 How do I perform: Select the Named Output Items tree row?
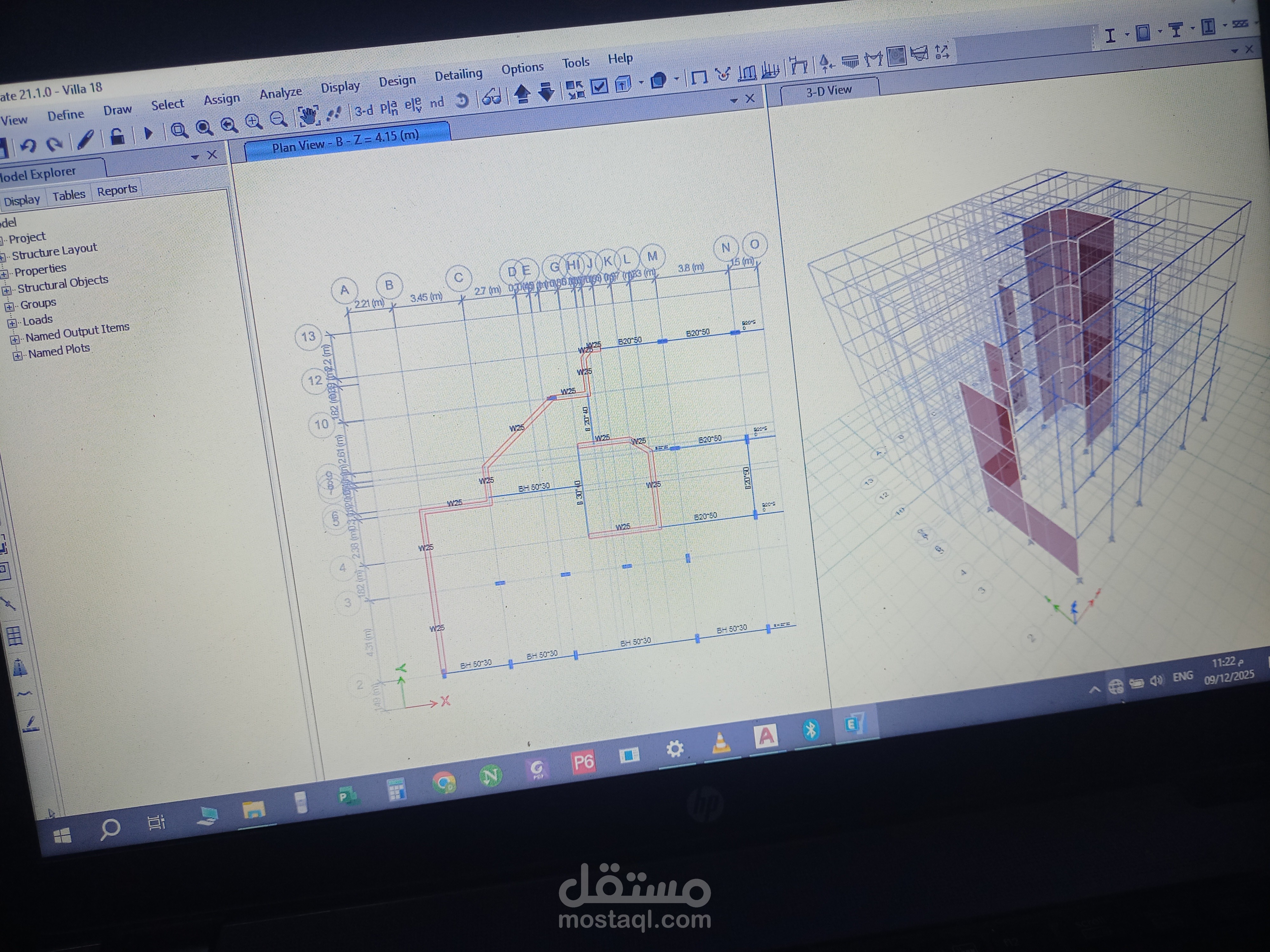(x=77, y=332)
